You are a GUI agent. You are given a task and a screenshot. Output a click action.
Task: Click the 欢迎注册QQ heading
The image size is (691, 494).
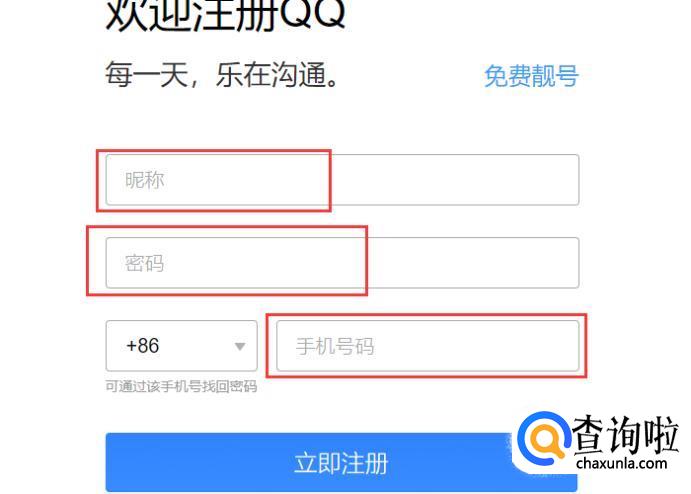click(x=226, y=15)
